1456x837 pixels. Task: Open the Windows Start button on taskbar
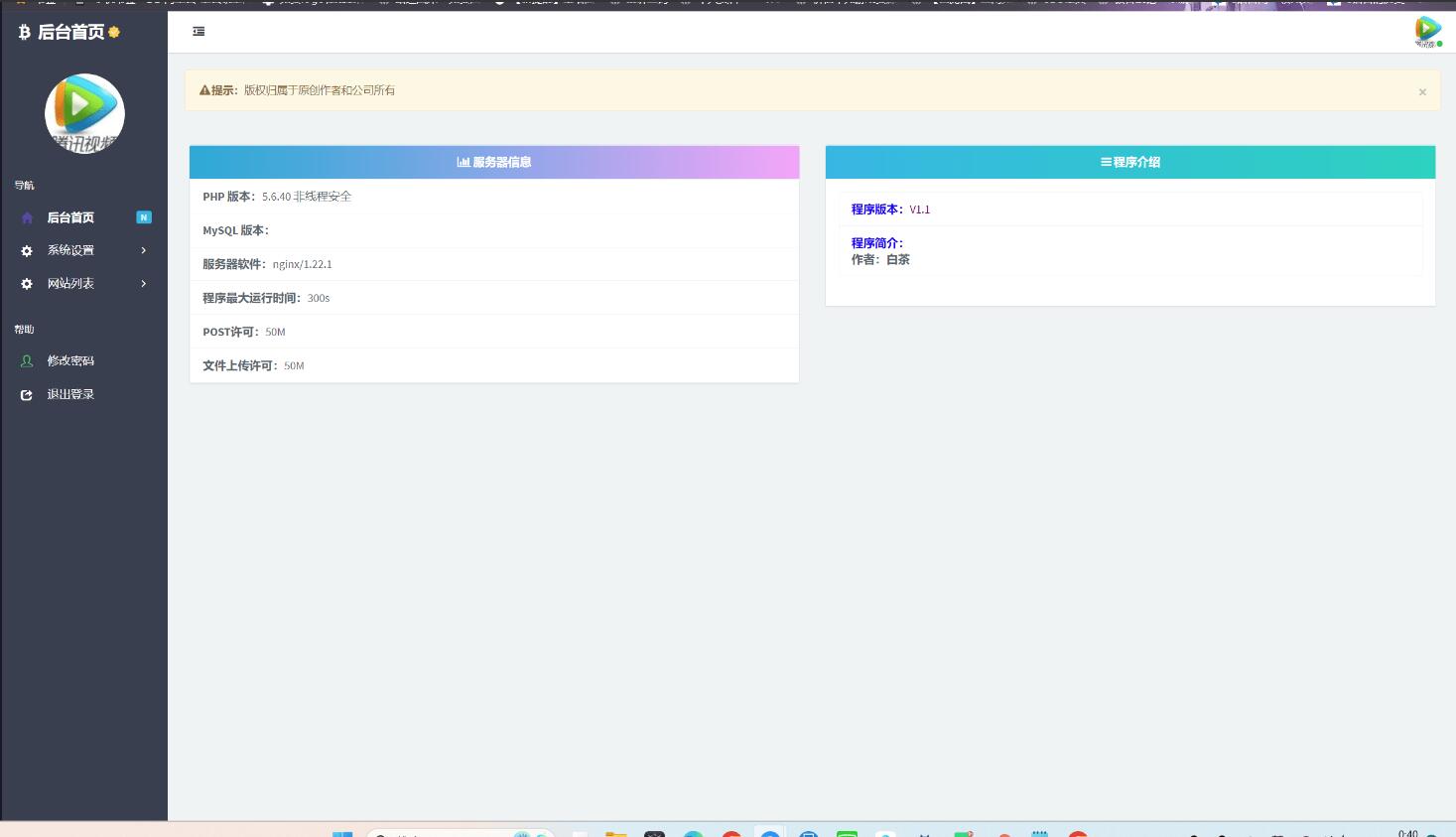coord(341,834)
